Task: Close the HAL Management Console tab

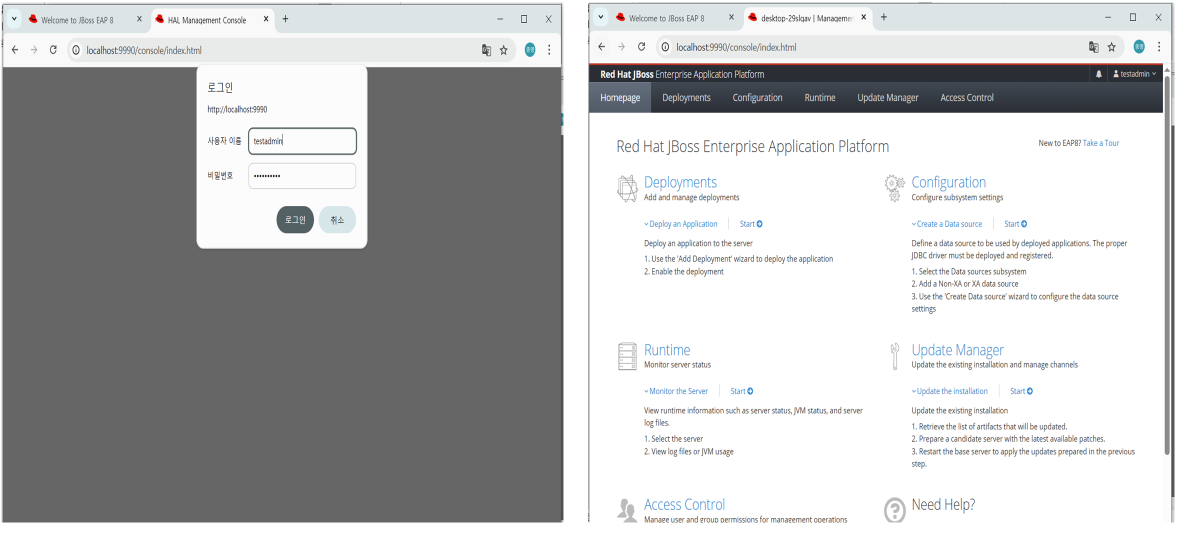Action: click(x=266, y=20)
